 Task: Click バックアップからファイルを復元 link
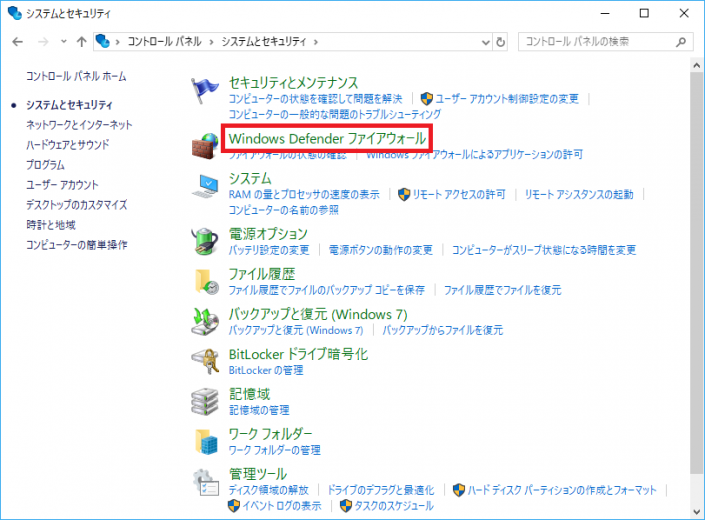coord(442,330)
